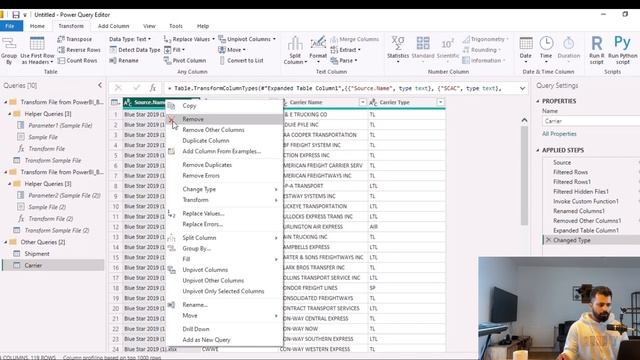Open the Time column tool
This screenshot has width=640, height=360.
(546, 51)
